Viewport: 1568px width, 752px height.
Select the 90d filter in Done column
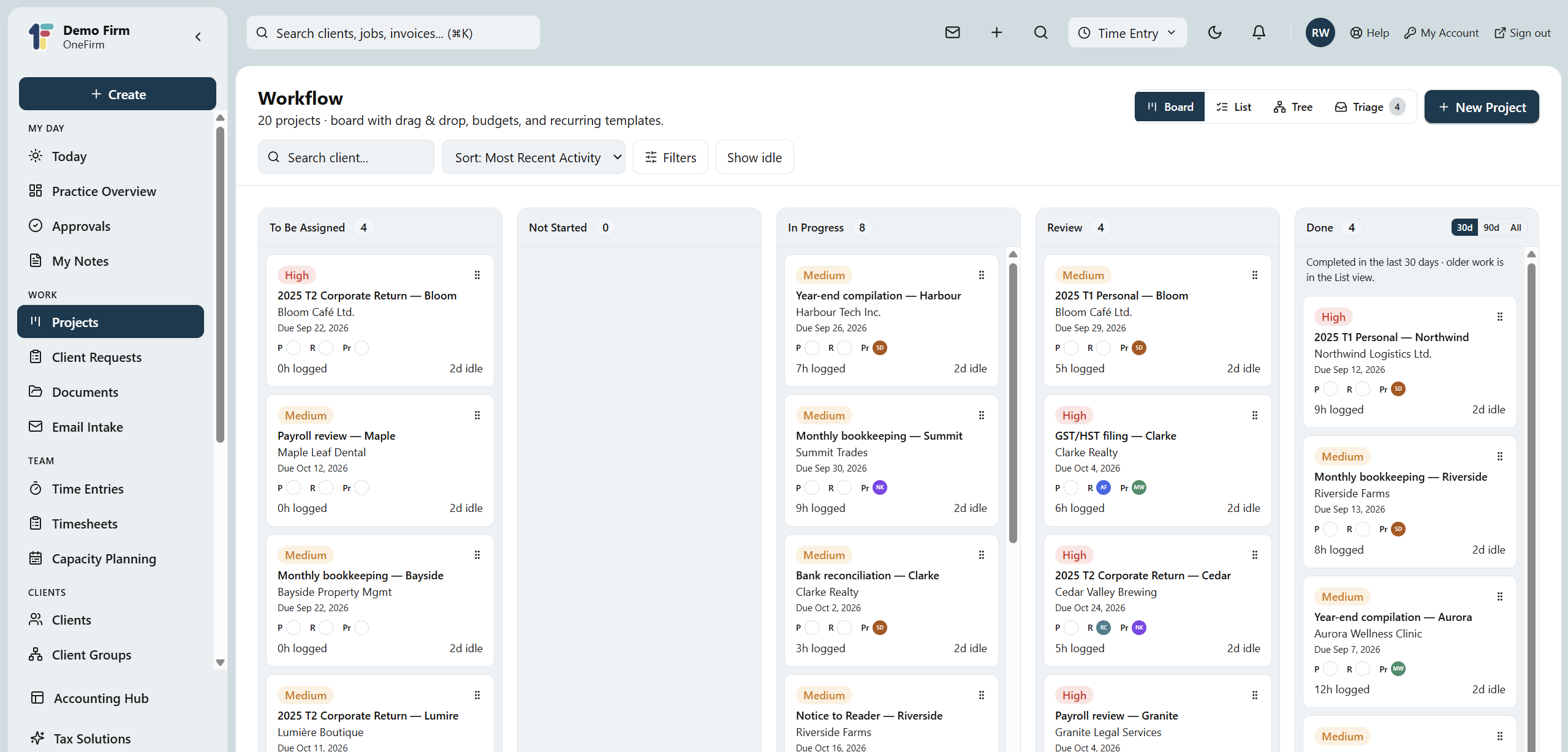[x=1491, y=228]
